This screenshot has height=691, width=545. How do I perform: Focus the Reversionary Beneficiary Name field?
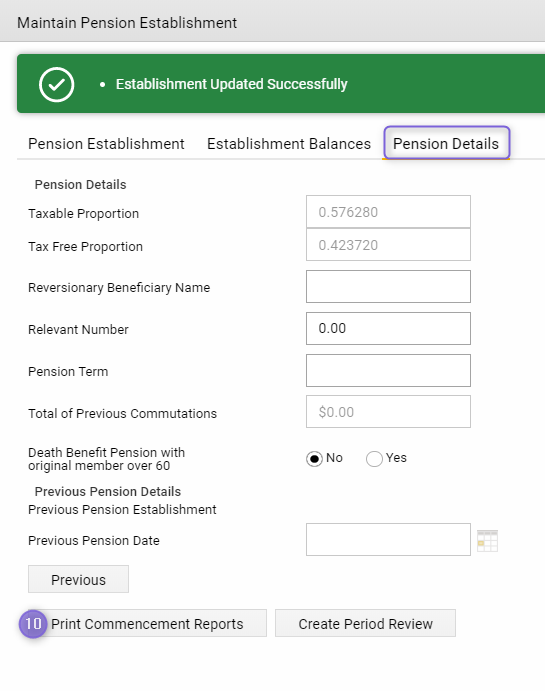388,286
